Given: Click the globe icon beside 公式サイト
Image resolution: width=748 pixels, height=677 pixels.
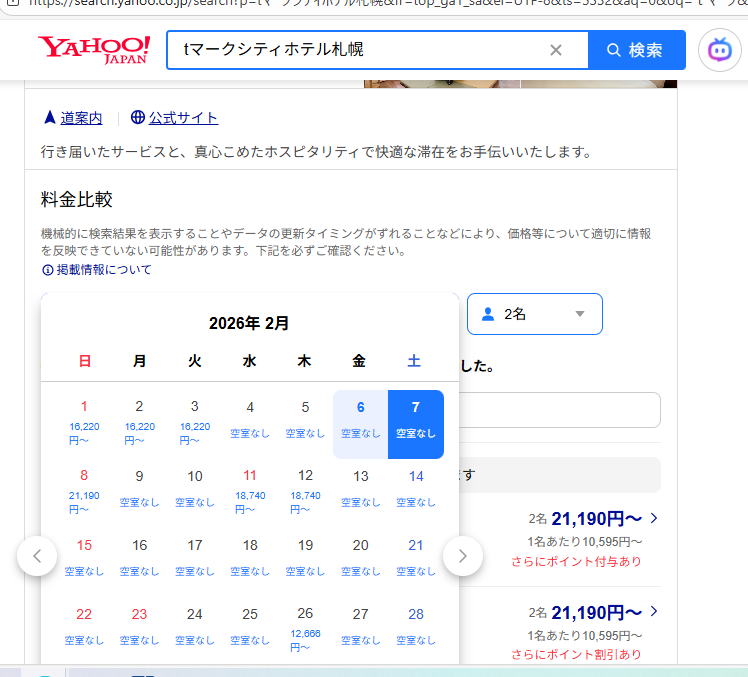Looking at the screenshot, I should (x=137, y=117).
